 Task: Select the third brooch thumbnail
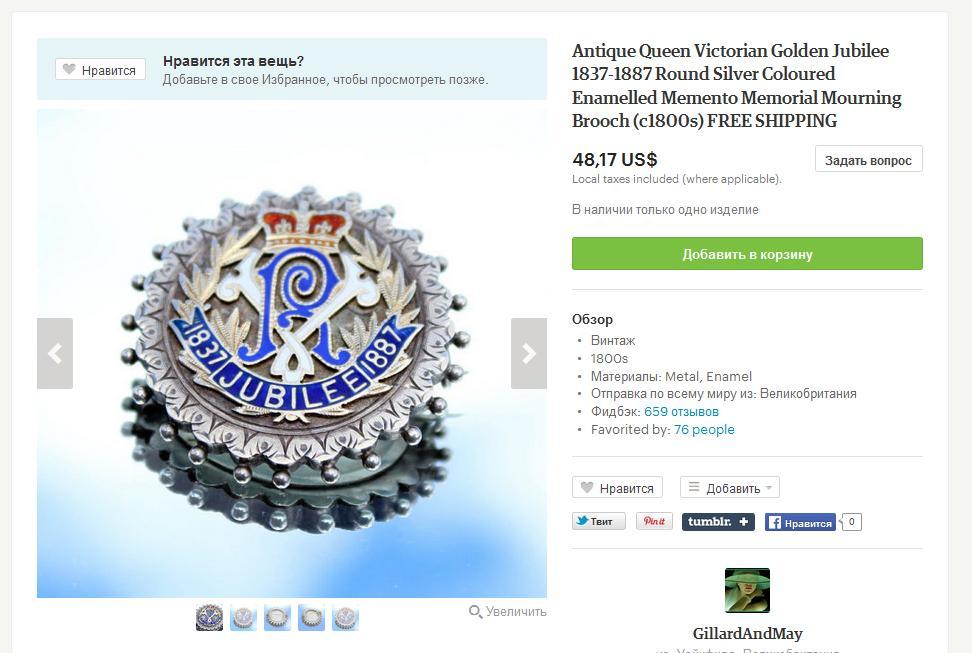click(277, 618)
